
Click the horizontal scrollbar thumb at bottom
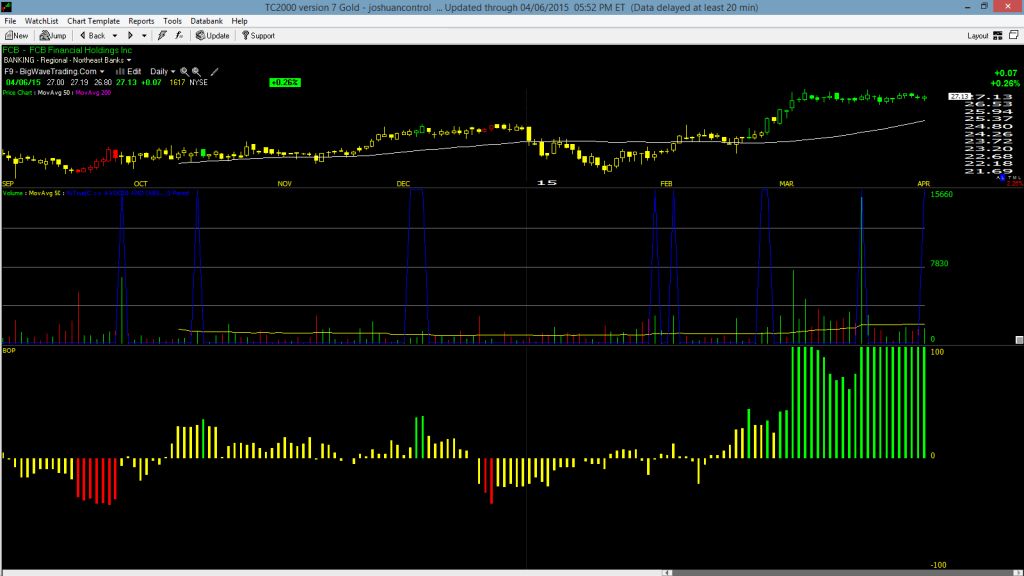(841, 573)
